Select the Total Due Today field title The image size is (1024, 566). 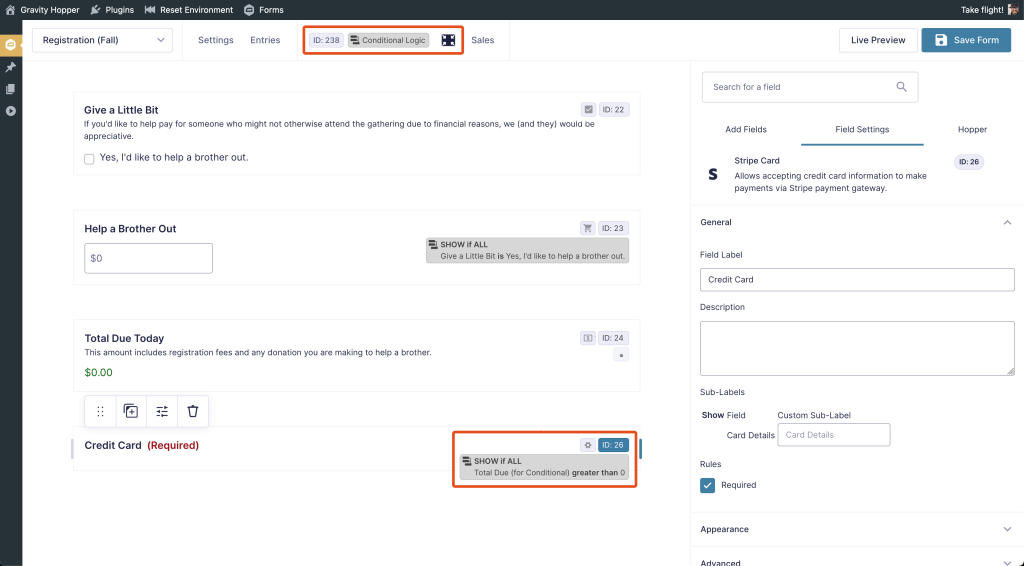[124, 338]
